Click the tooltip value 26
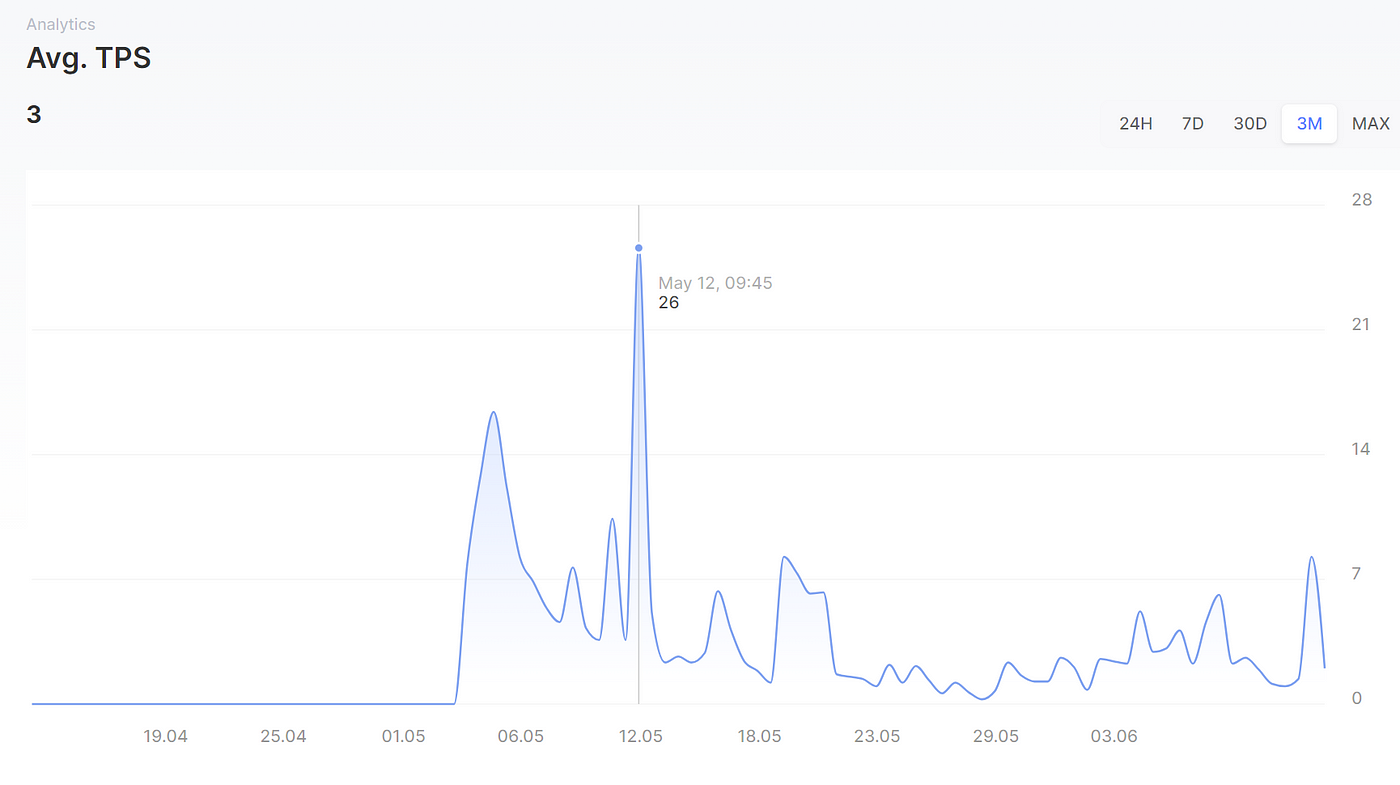 668,302
